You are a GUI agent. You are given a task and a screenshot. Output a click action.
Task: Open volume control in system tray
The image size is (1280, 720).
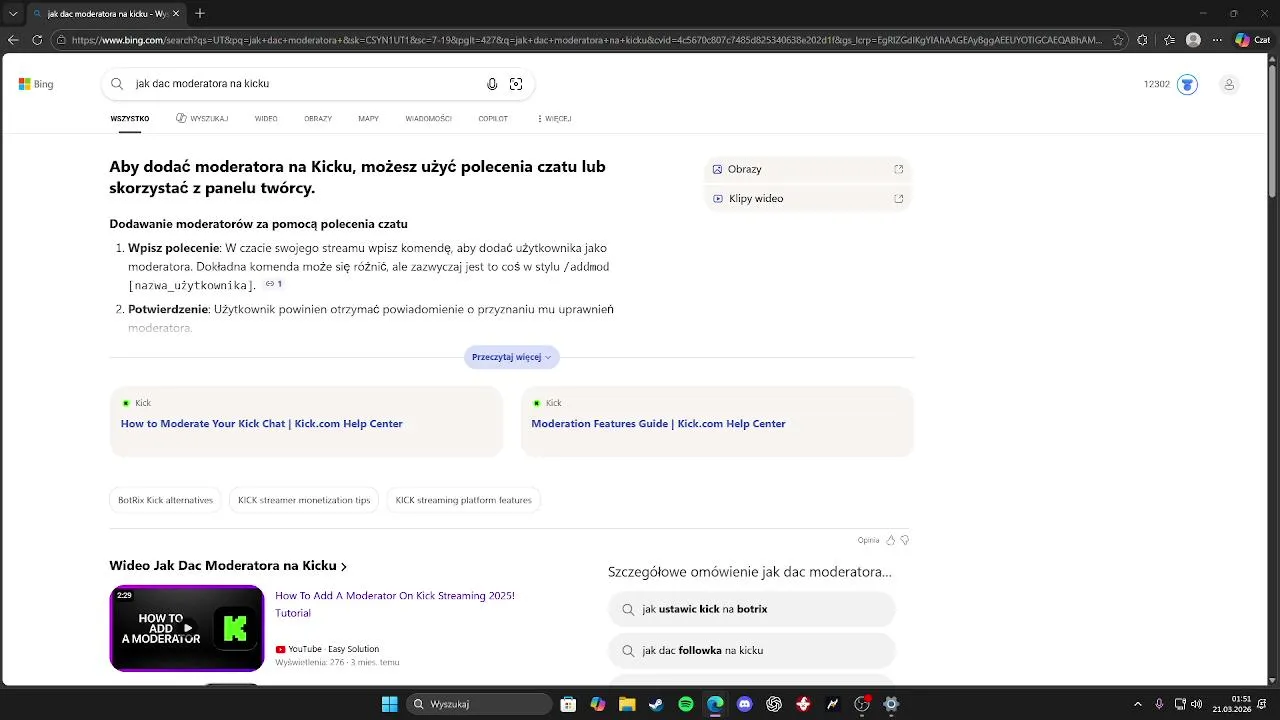[x=1197, y=704]
